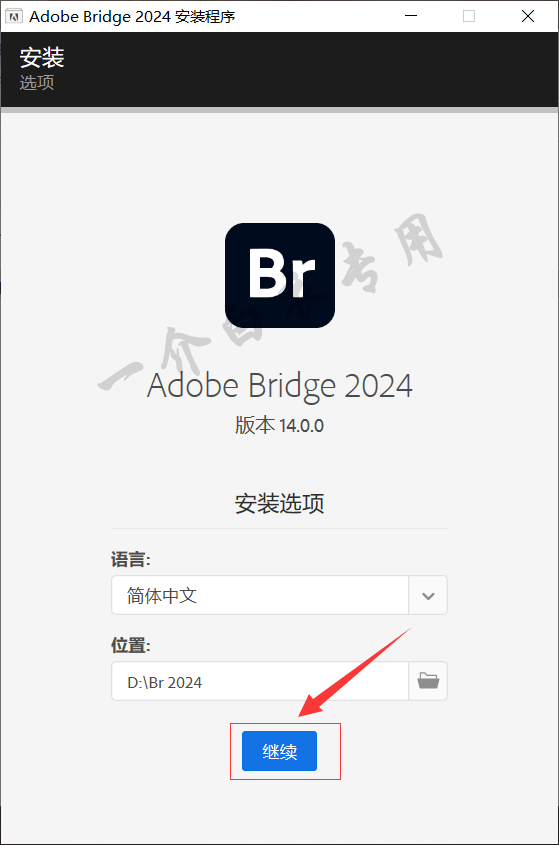Image resolution: width=559 pixels, height=845 pixels.
Task: Open the folder browse icon for location
Action: point(428,681)
